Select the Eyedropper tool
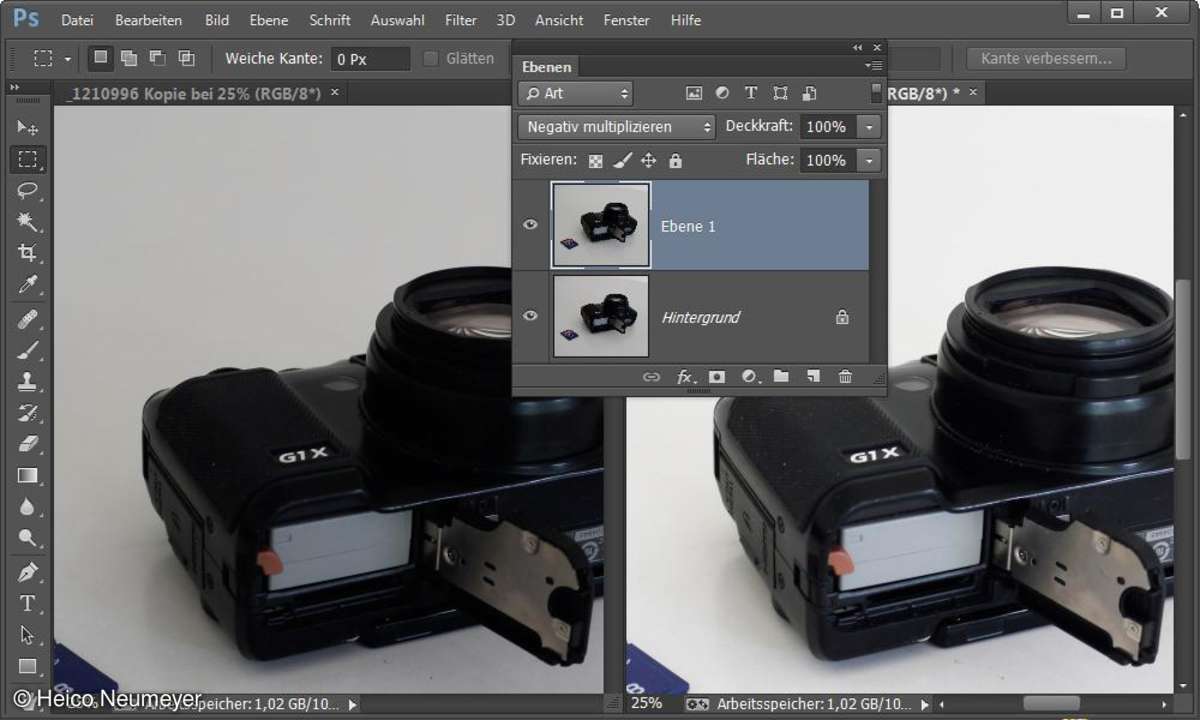 coord(28,285)
